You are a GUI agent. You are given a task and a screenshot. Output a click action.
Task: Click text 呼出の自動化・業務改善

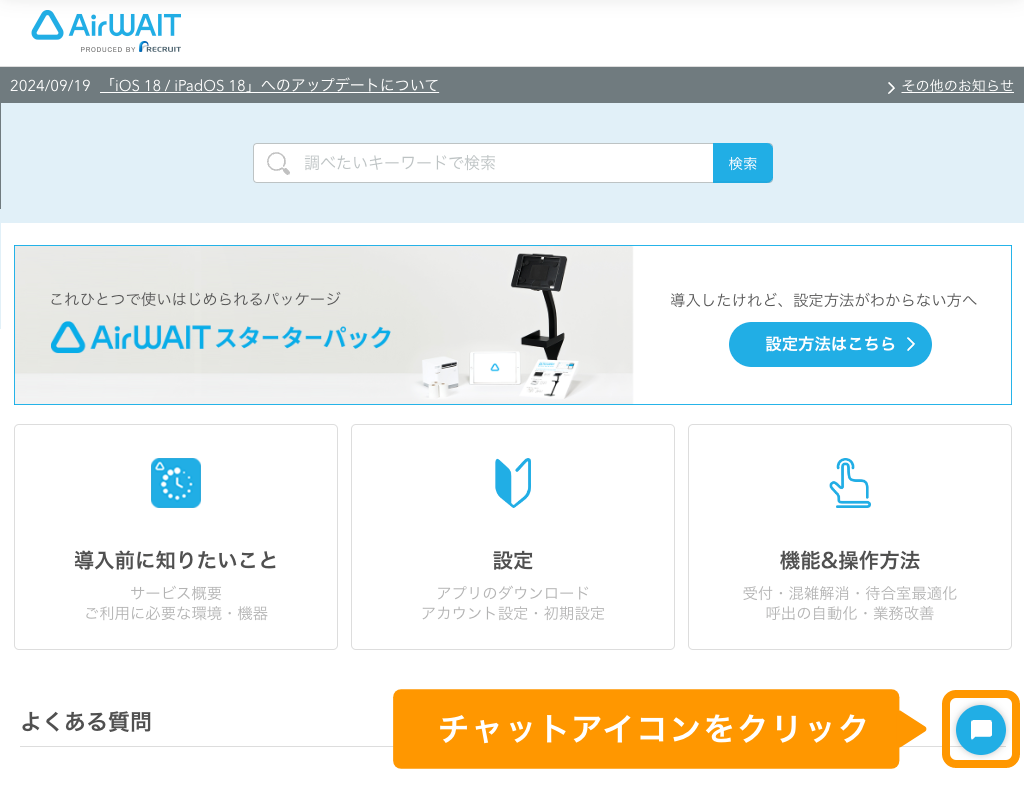click(850, 613)
